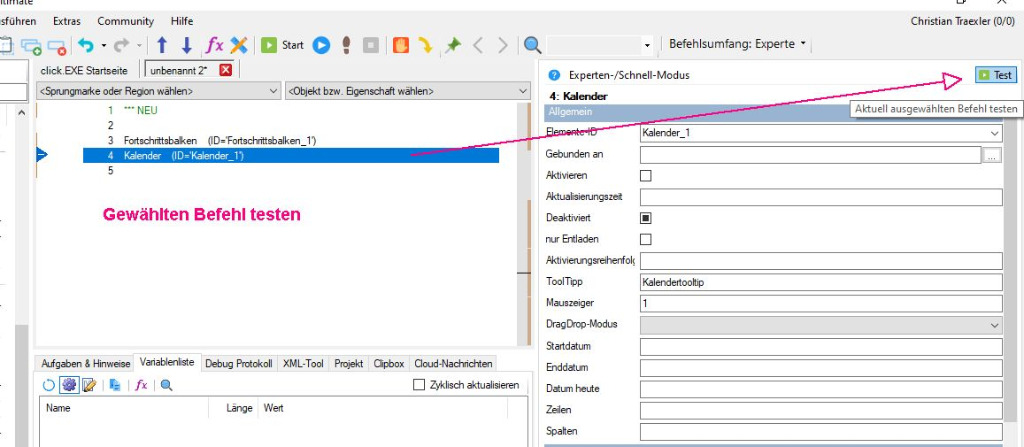The height and width of the screenshot is (447, 1024).
Task: Click into the ToolTipp text field
Action: coord(820,283)
